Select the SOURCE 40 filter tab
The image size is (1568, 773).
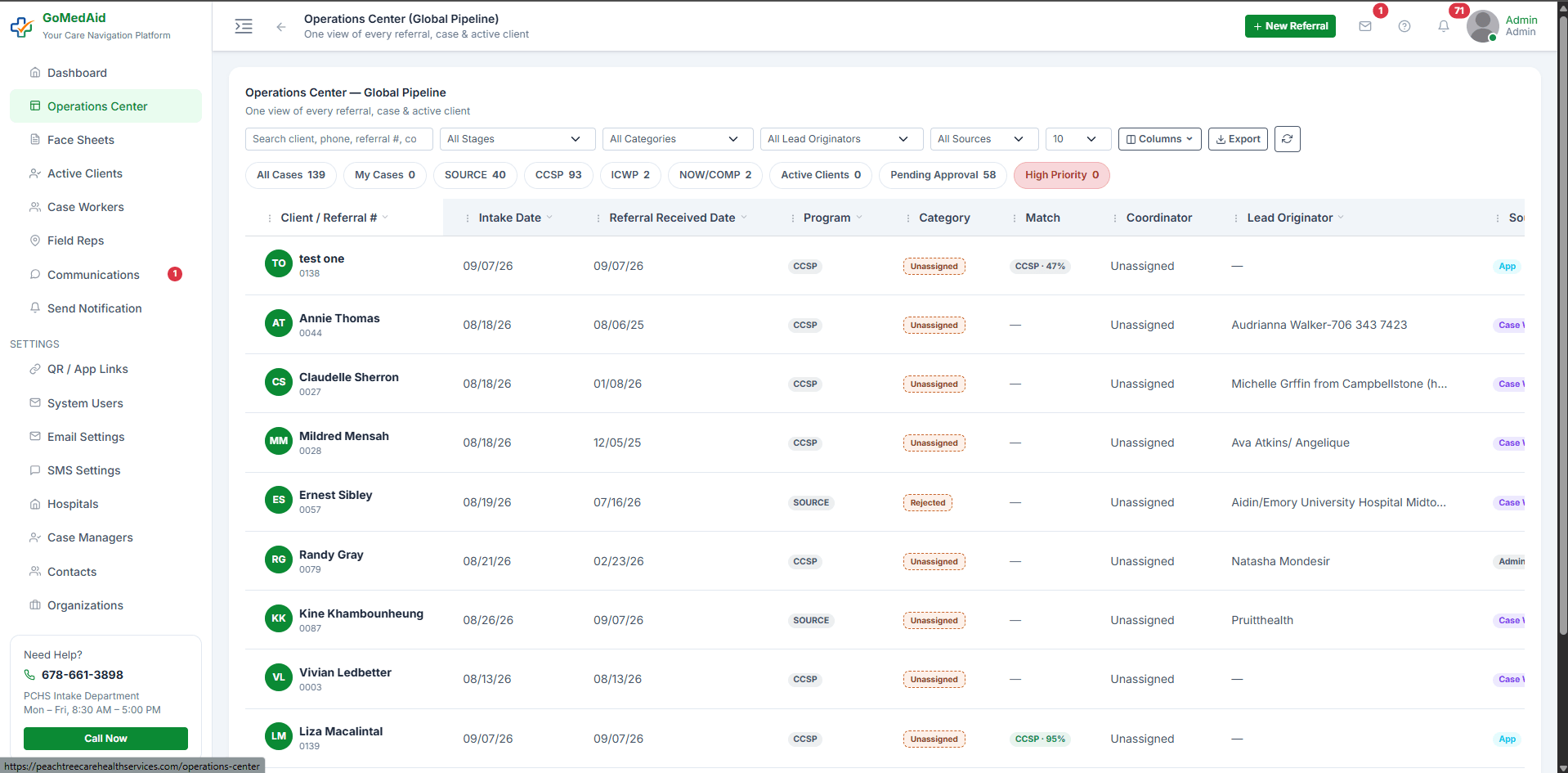point(475,175)
